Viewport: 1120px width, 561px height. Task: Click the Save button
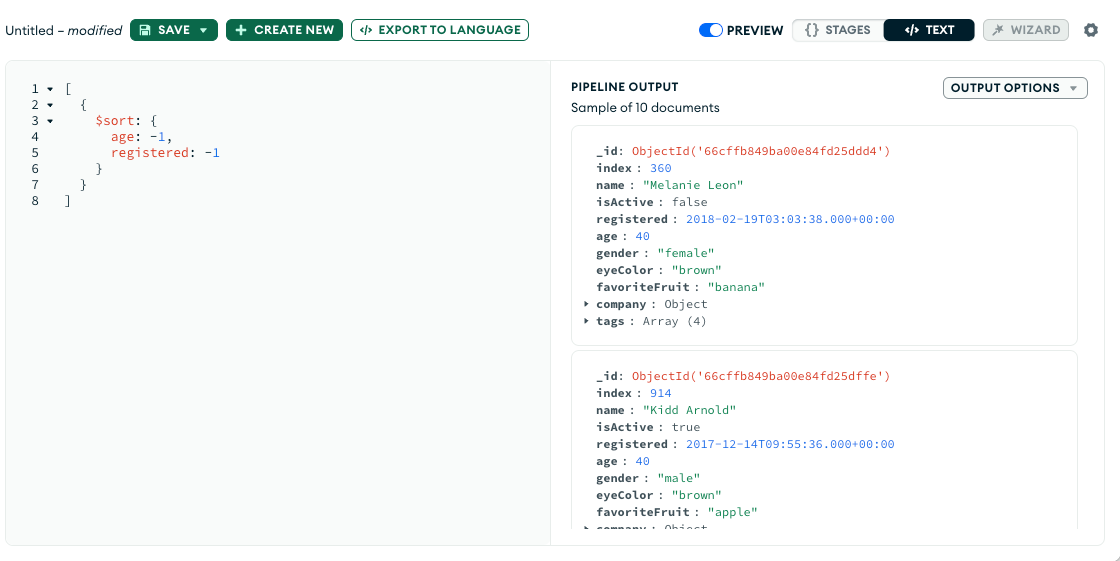tap(164, 30)
